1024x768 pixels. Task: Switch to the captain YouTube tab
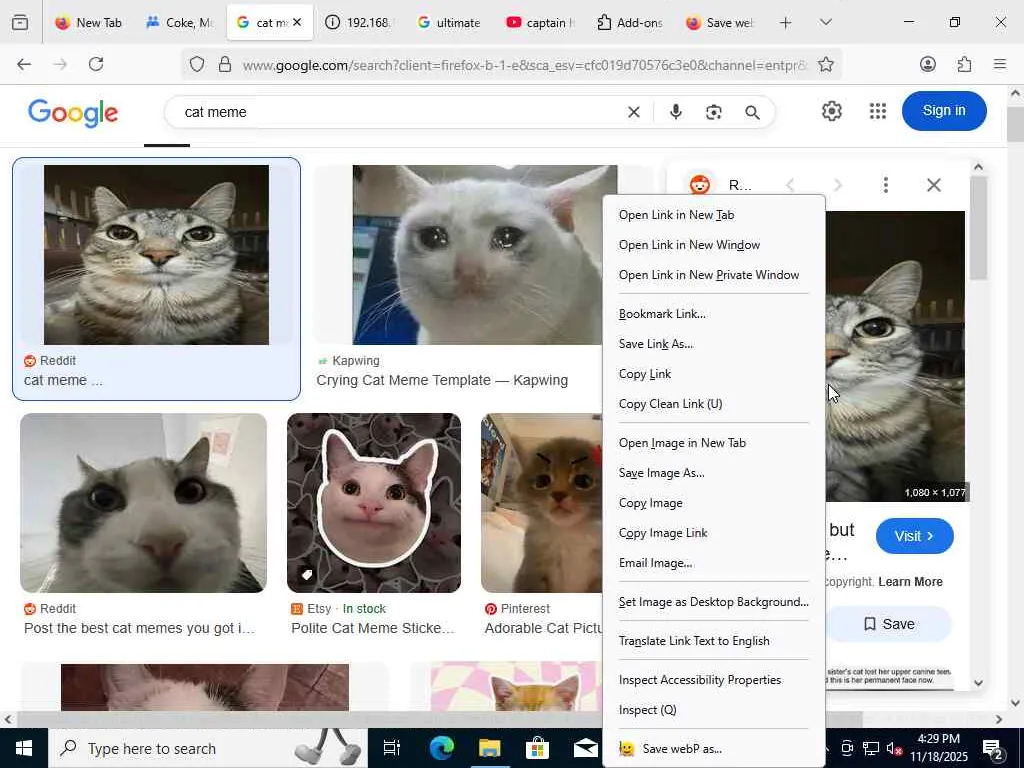[541, 23]
